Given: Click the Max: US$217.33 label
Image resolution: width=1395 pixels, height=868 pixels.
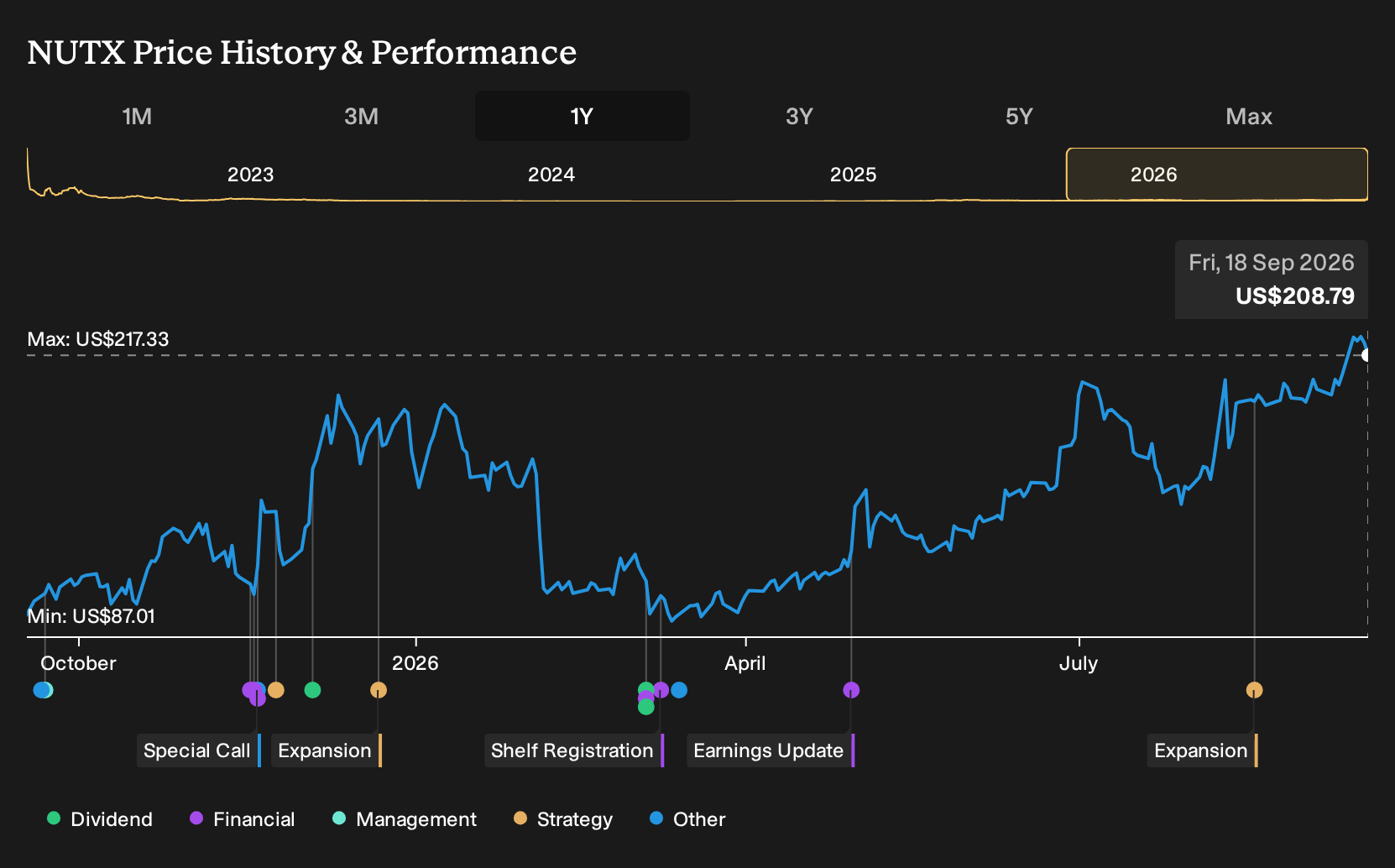Looking at the screenshot, I should click(x=98, y=339).
